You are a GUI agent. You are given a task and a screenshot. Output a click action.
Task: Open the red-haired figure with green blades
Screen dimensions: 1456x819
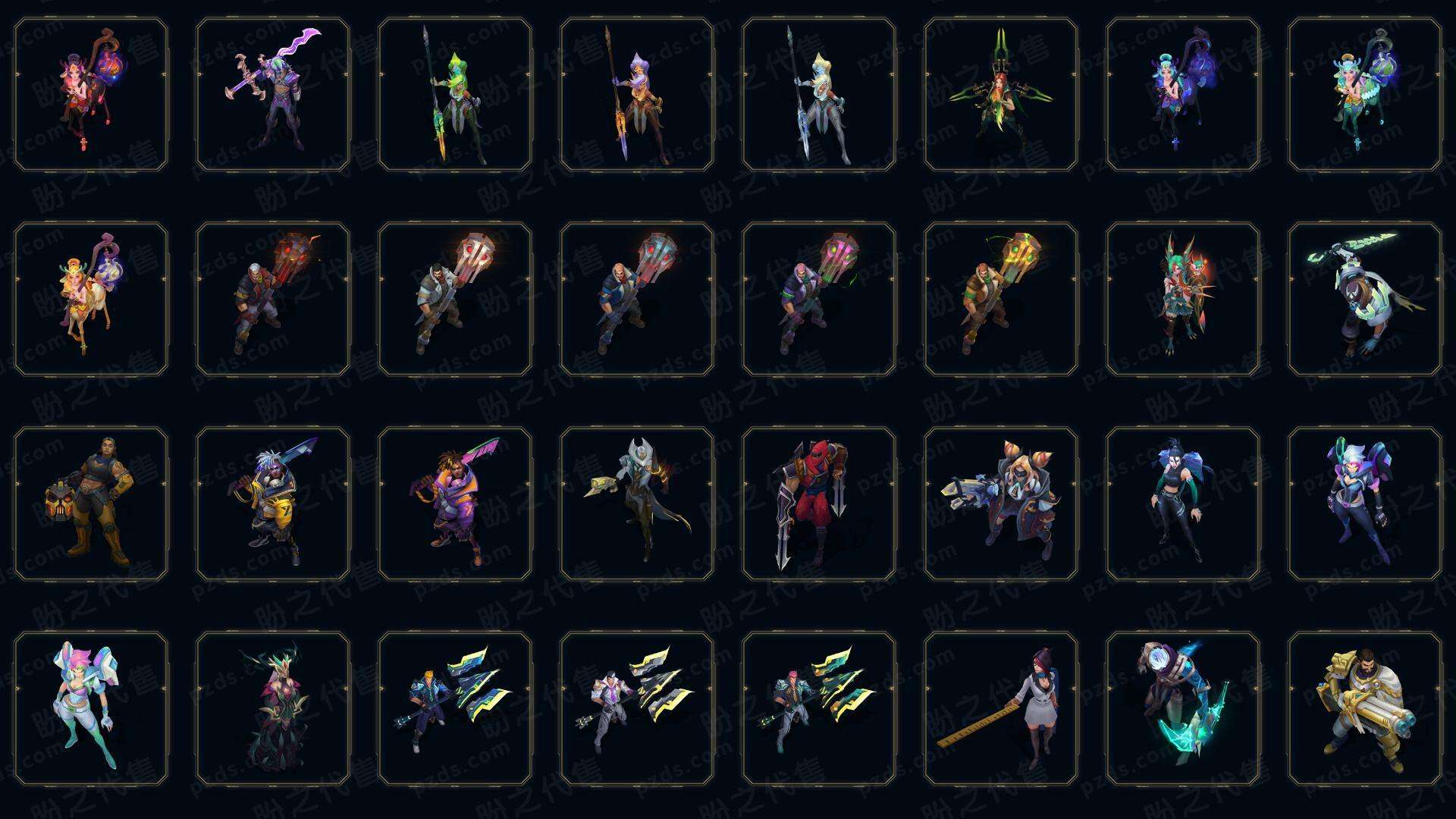1001,94
